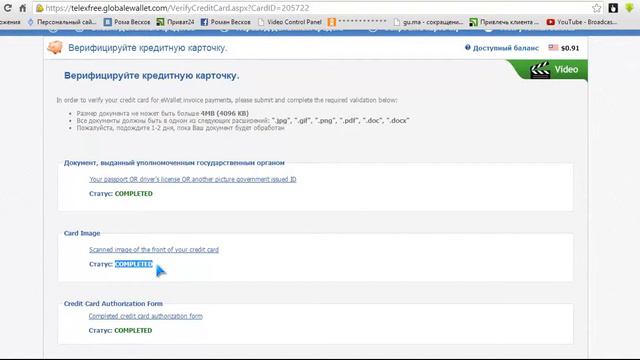The width and height of the screenshot is (640, 360).
Task: Open the Персональный сай... bookmark
Action: [62, 22]
